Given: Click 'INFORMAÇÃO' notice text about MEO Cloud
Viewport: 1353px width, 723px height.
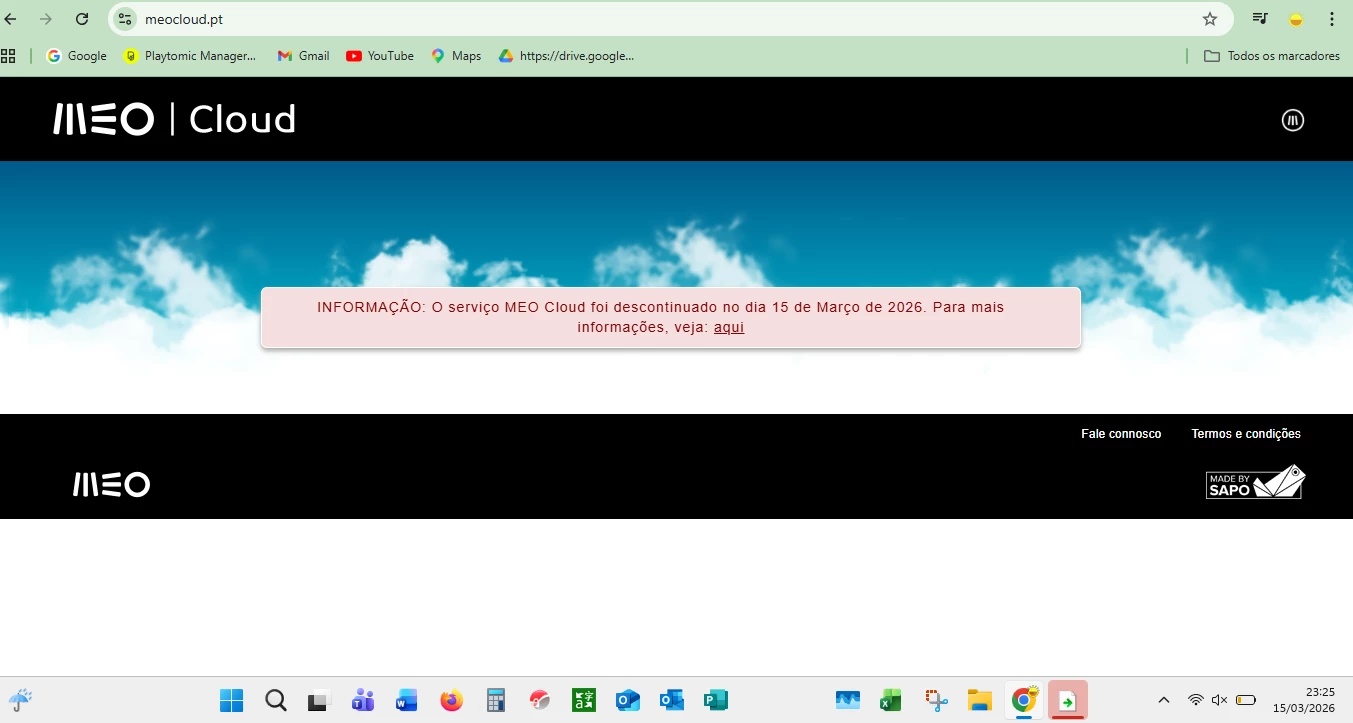Looking at the screenshot, I should pos(660,317).
